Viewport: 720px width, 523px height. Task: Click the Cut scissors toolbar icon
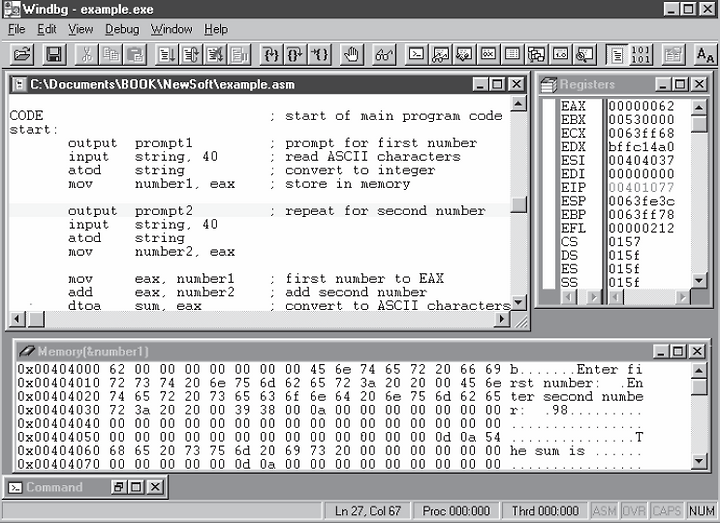(86, 55)
